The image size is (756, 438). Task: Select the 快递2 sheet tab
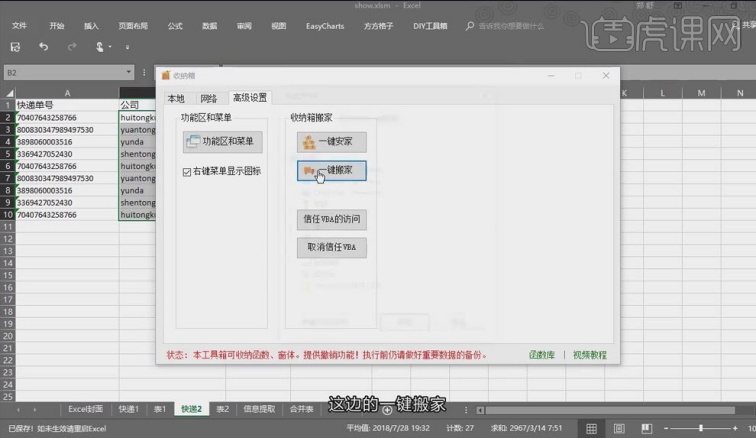pyautogui.click(x=191, y=409)
